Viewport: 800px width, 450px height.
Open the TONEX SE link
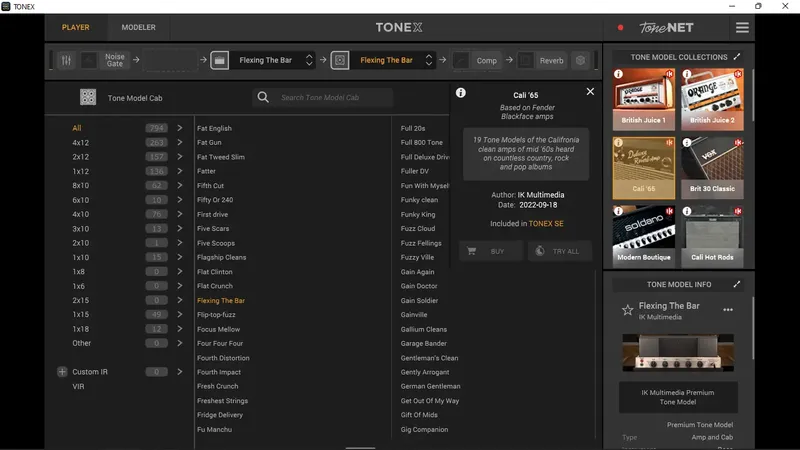[x=546, y=223]
